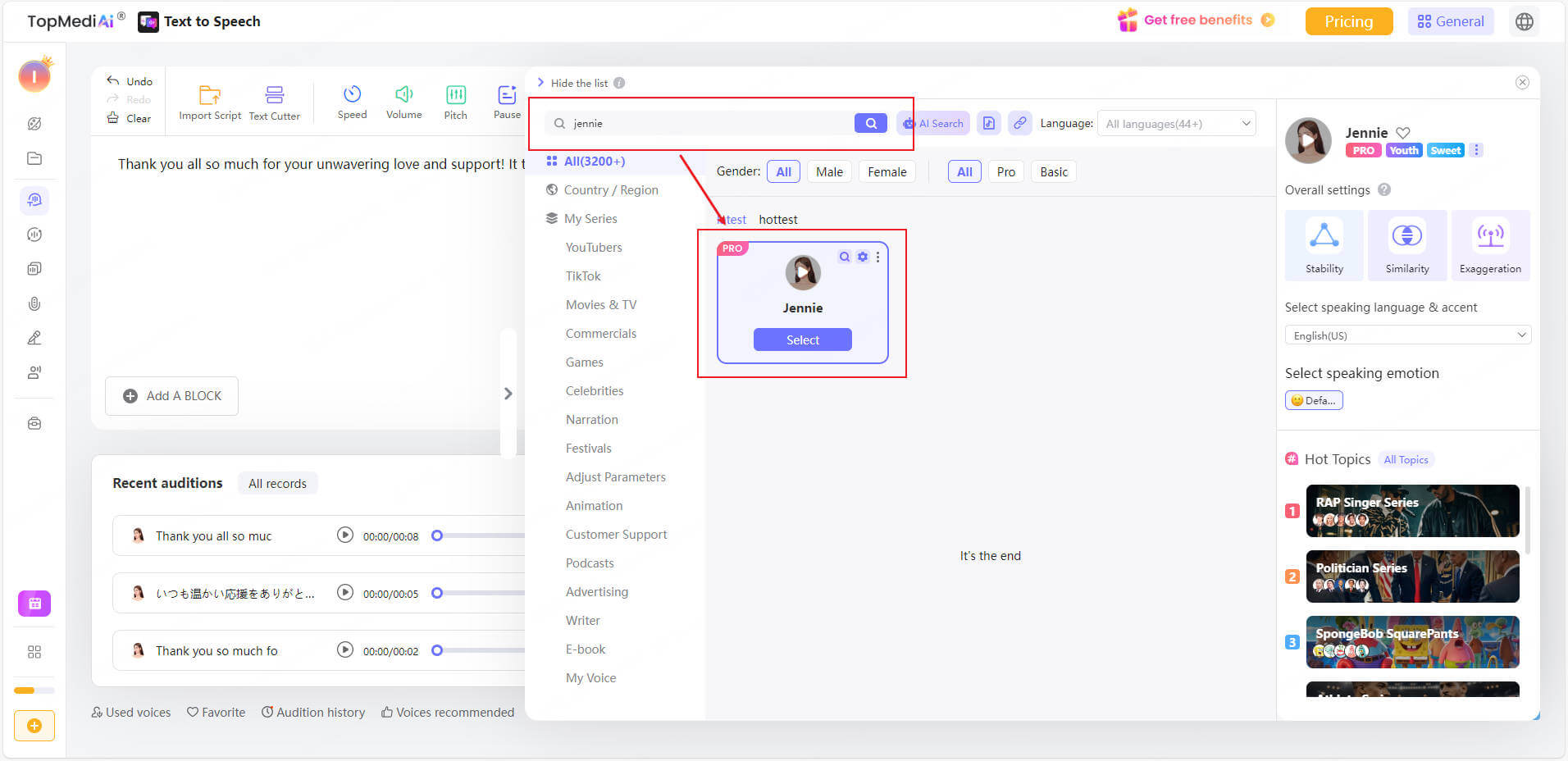Open the Narration category
This screenshot has width=1568, height=761.
pyautogui.click(x=591, y=419)
